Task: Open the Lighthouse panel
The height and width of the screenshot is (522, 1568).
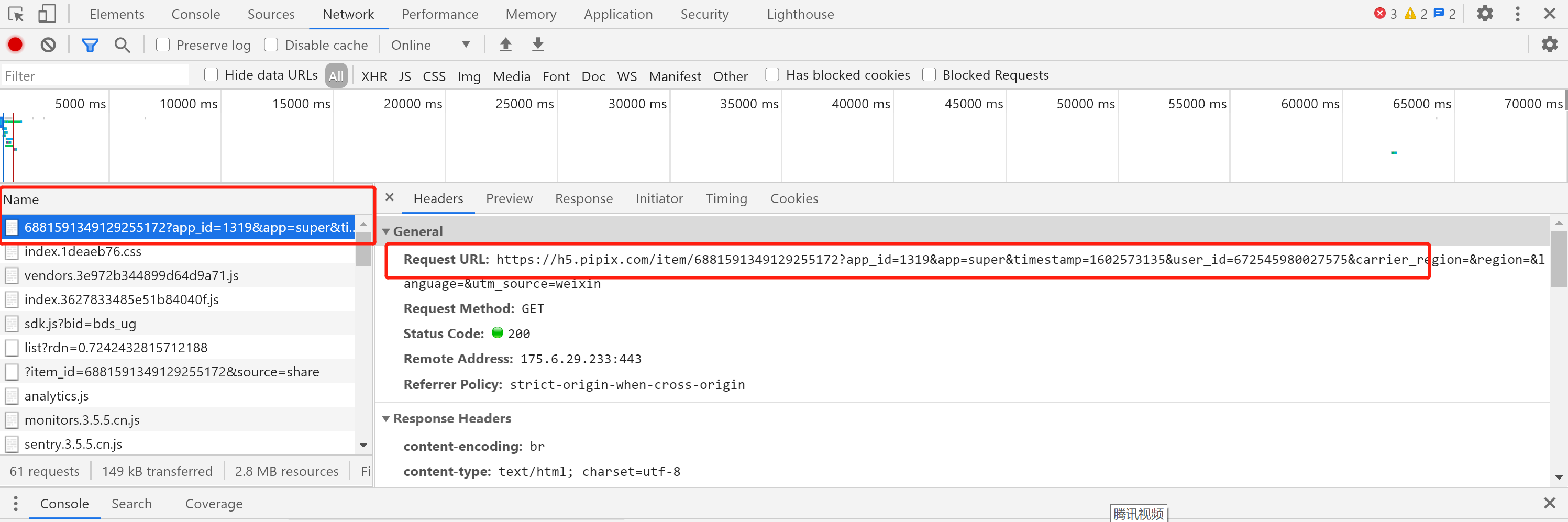Action: tap(800, 14)
